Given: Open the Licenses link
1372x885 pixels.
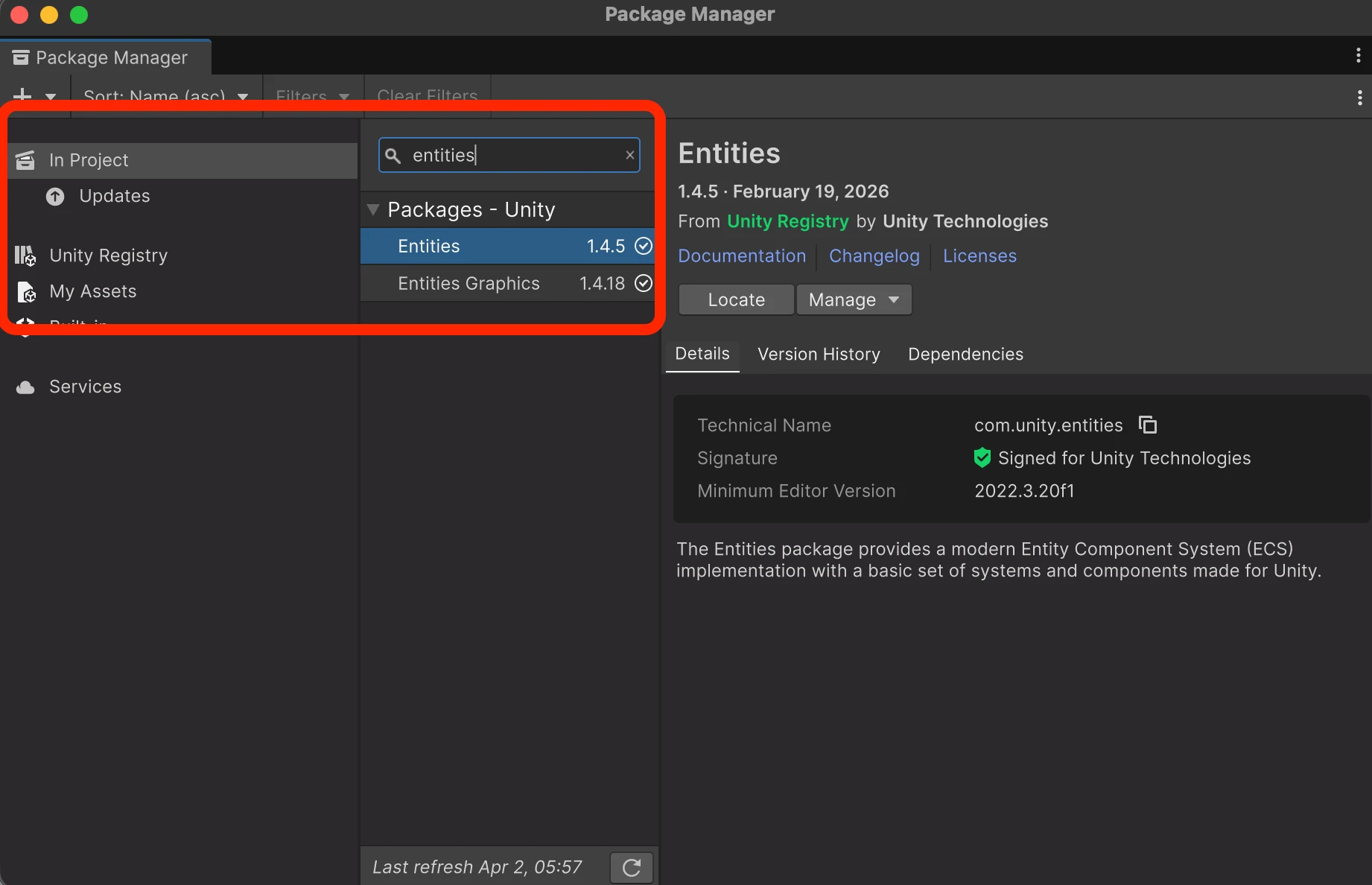Looking at the screenshot, I should (979, 256).
